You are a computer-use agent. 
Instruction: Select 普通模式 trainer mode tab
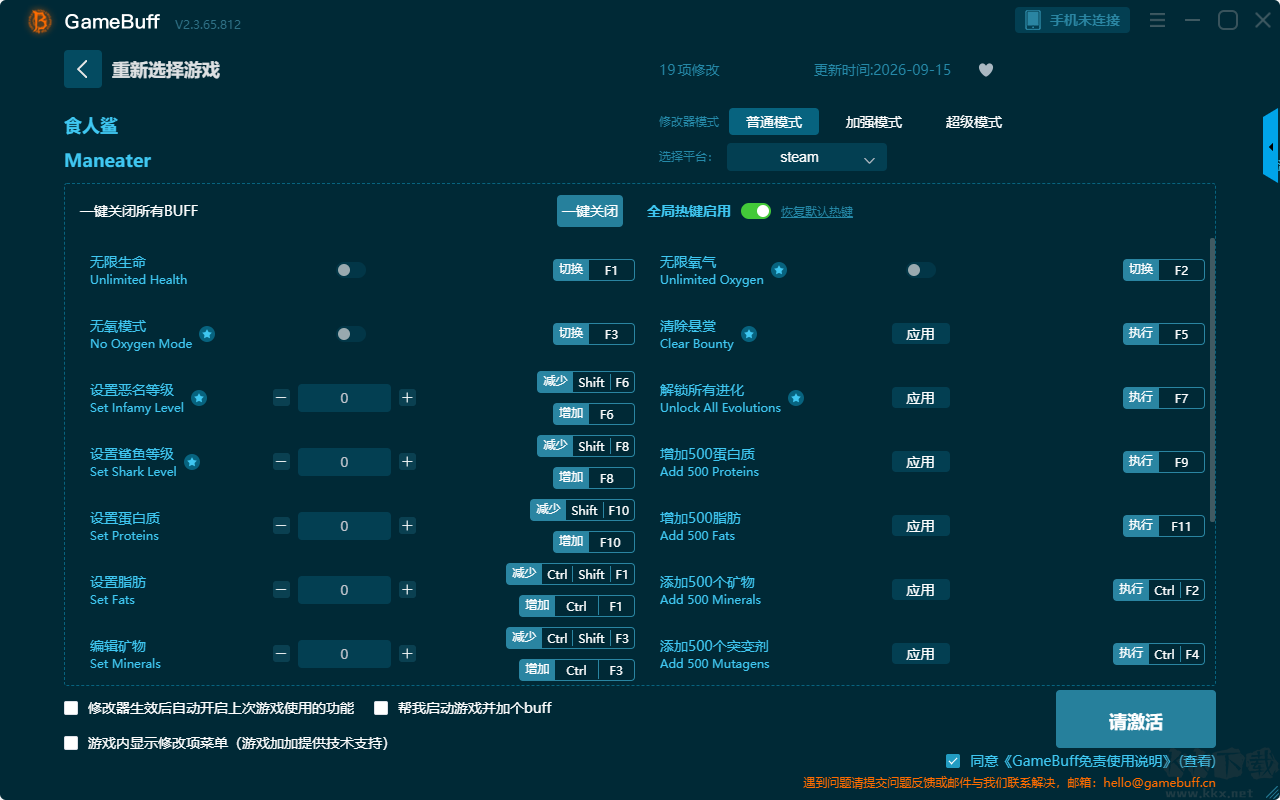point(774,122)
